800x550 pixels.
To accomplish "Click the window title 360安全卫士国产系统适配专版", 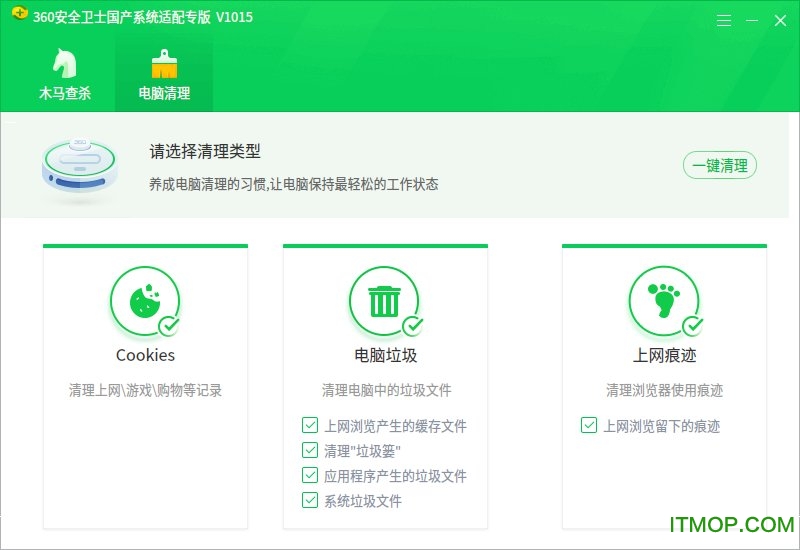I will coord(121,17).
